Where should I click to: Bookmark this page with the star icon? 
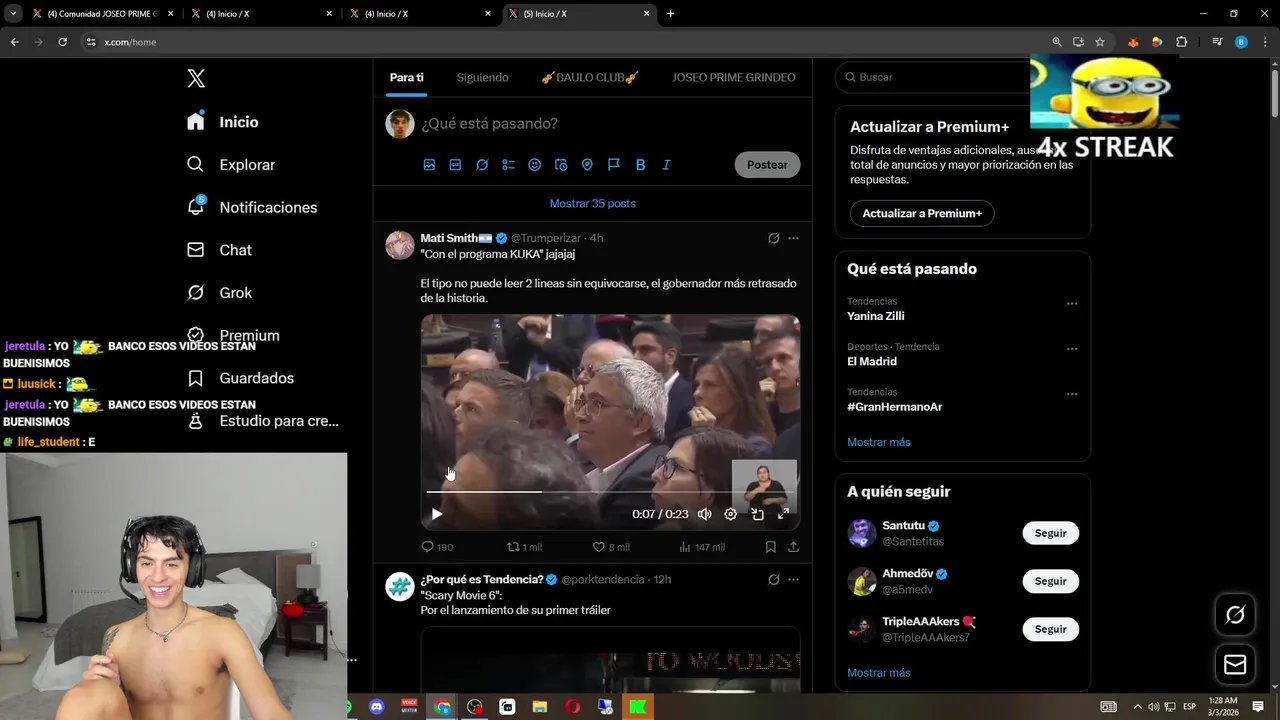click(x=1100, y=42)
